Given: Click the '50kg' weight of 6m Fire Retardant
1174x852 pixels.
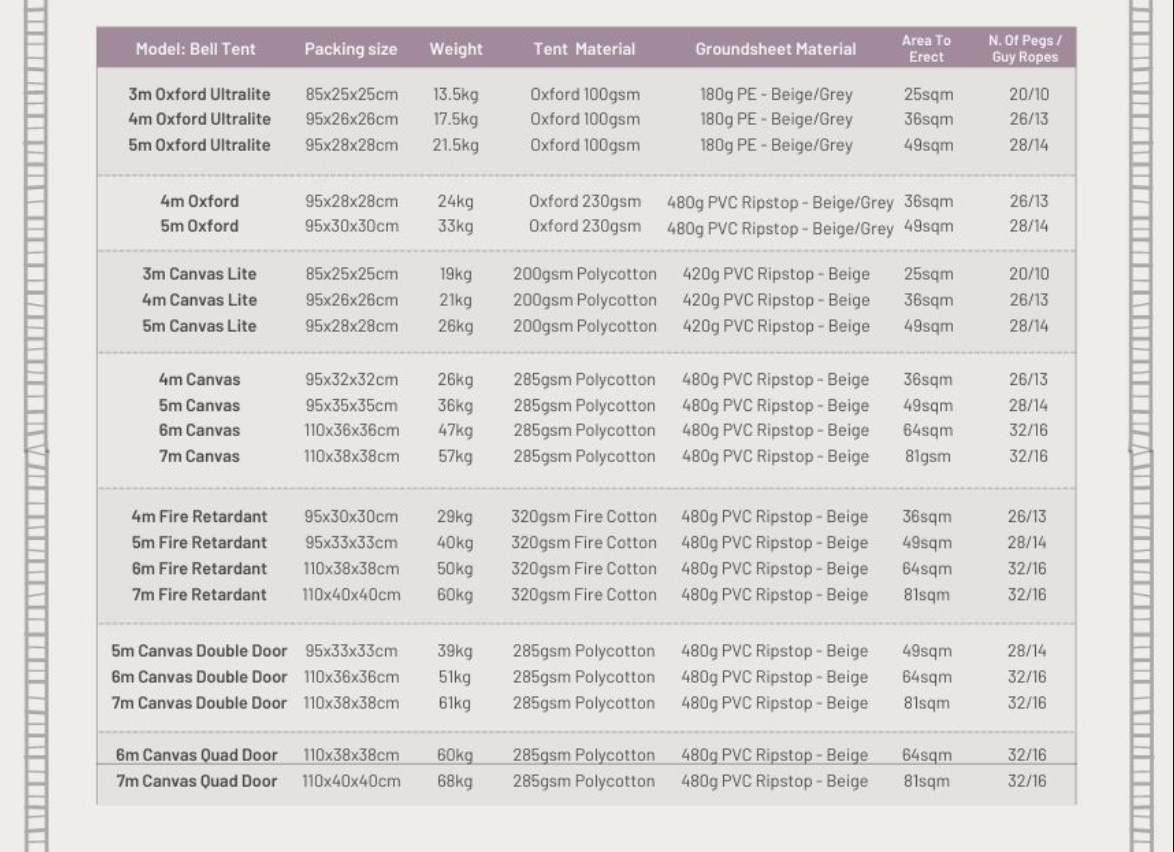Looking at the screenshot, I should (x=455, y=570).
